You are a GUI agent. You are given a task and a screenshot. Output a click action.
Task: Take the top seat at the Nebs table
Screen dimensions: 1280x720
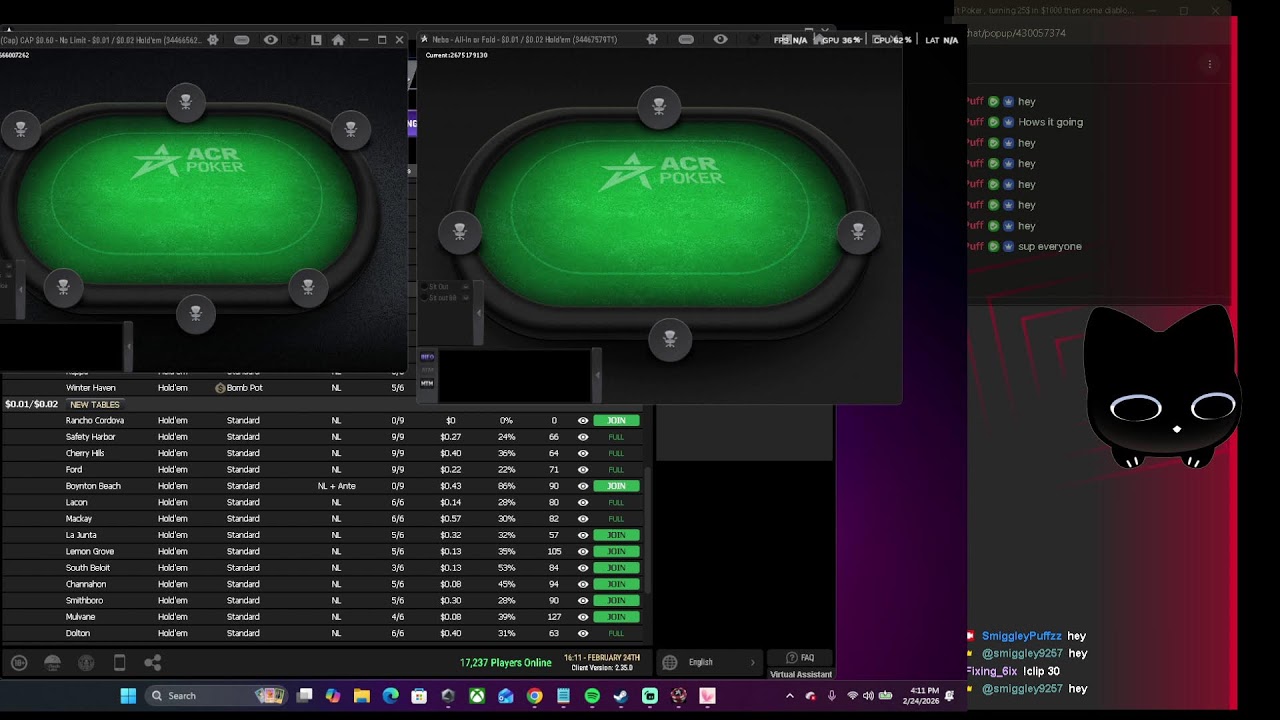pos(659,106)
